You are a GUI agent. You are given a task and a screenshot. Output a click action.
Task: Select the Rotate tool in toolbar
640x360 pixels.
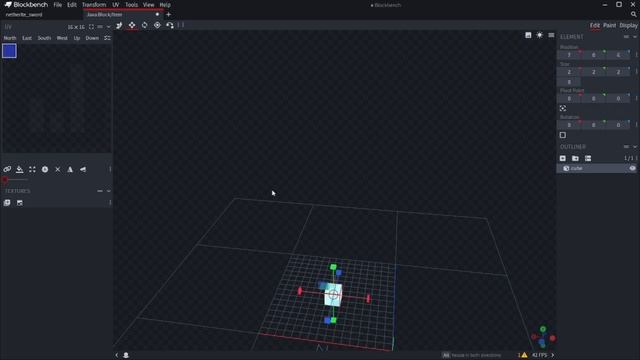(144, 25)
